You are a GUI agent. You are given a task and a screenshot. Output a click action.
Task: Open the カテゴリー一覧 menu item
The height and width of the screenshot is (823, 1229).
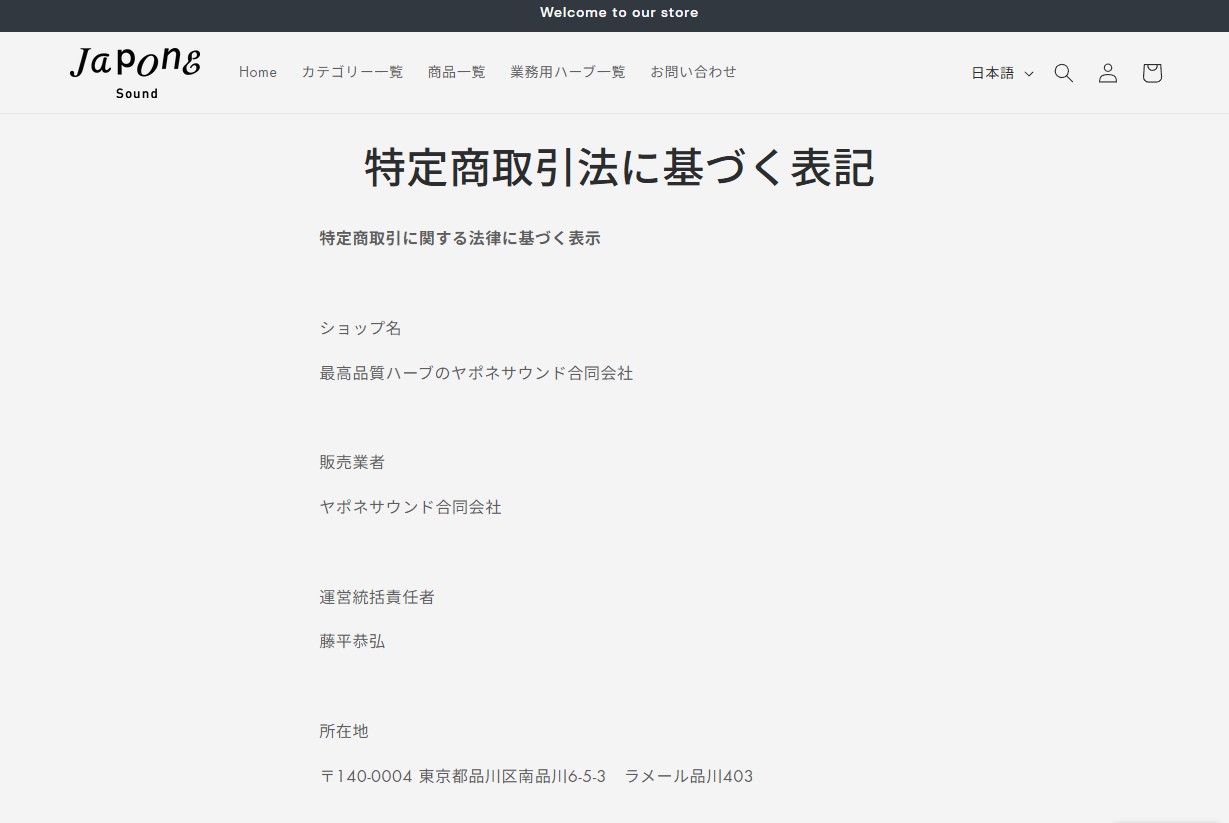352,72
